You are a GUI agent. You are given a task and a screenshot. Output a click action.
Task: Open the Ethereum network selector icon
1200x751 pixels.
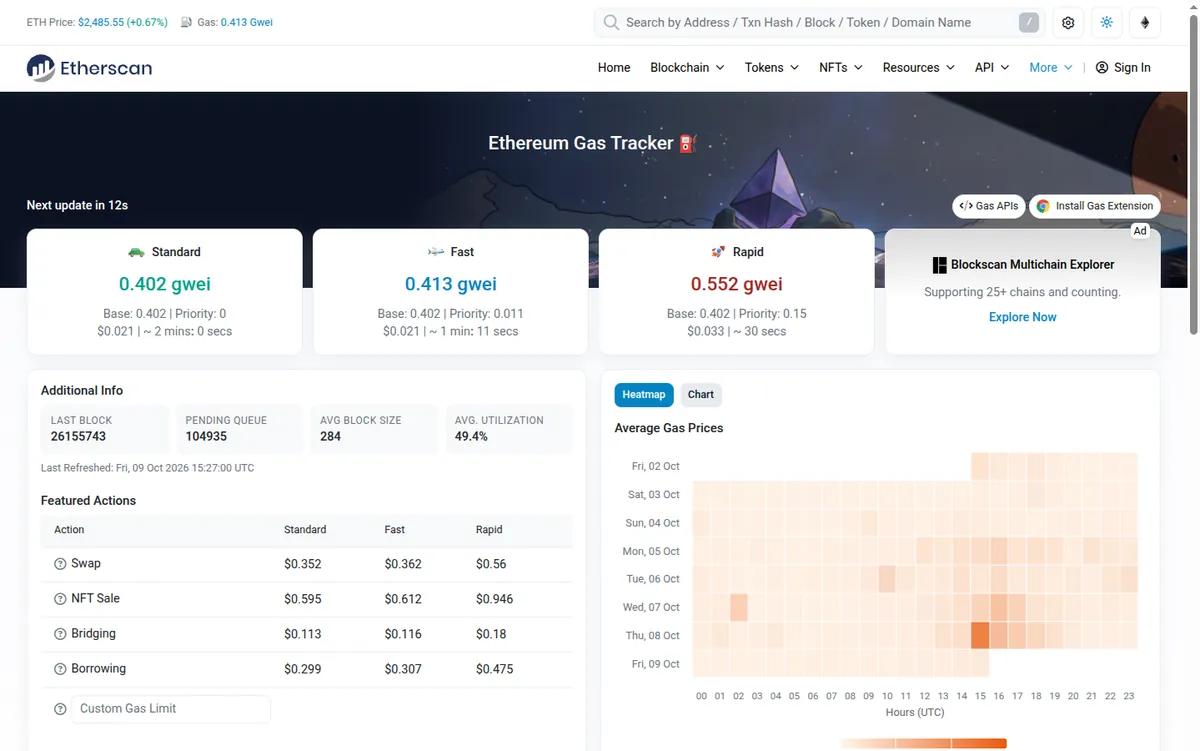click(1145, 23)
